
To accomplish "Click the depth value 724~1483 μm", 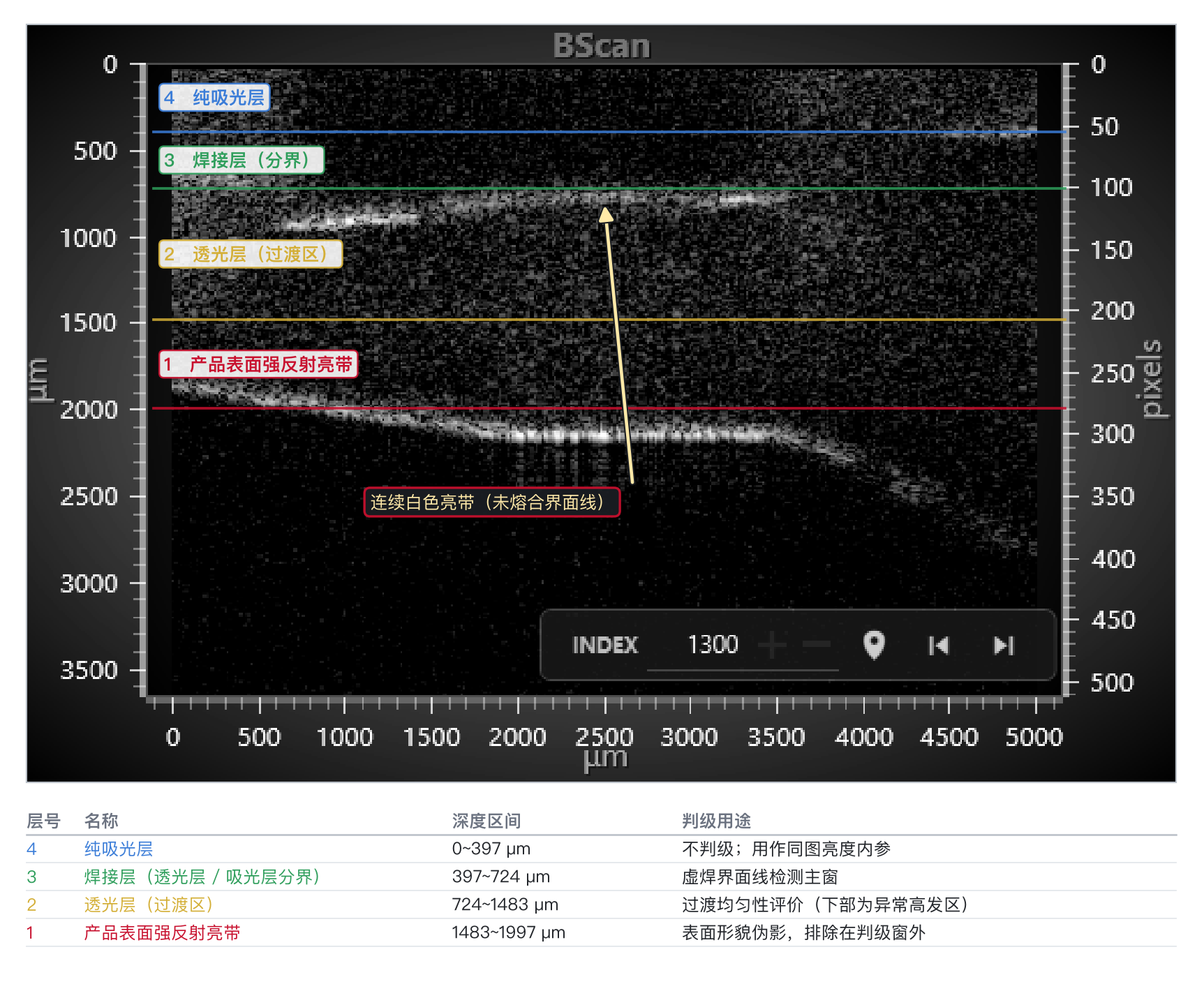I will 505,904.
